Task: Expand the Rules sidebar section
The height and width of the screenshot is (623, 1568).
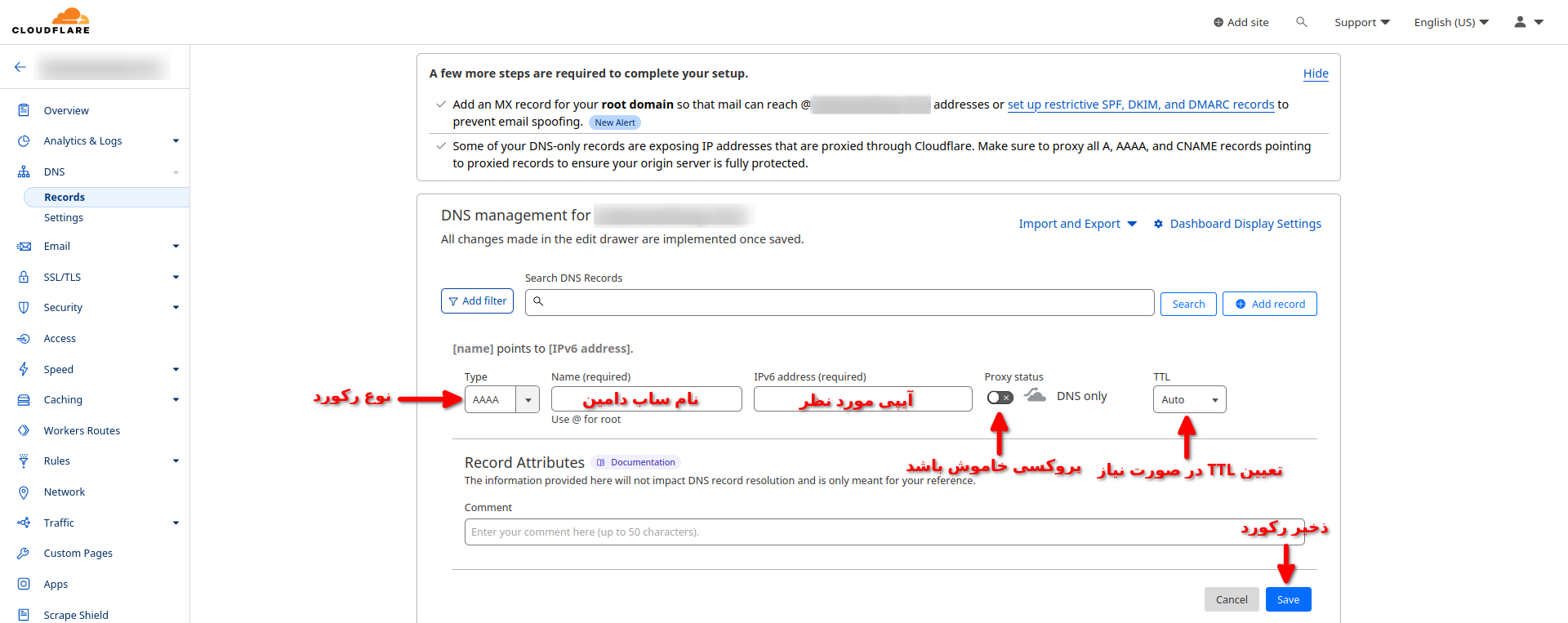Action: [176, 461]
